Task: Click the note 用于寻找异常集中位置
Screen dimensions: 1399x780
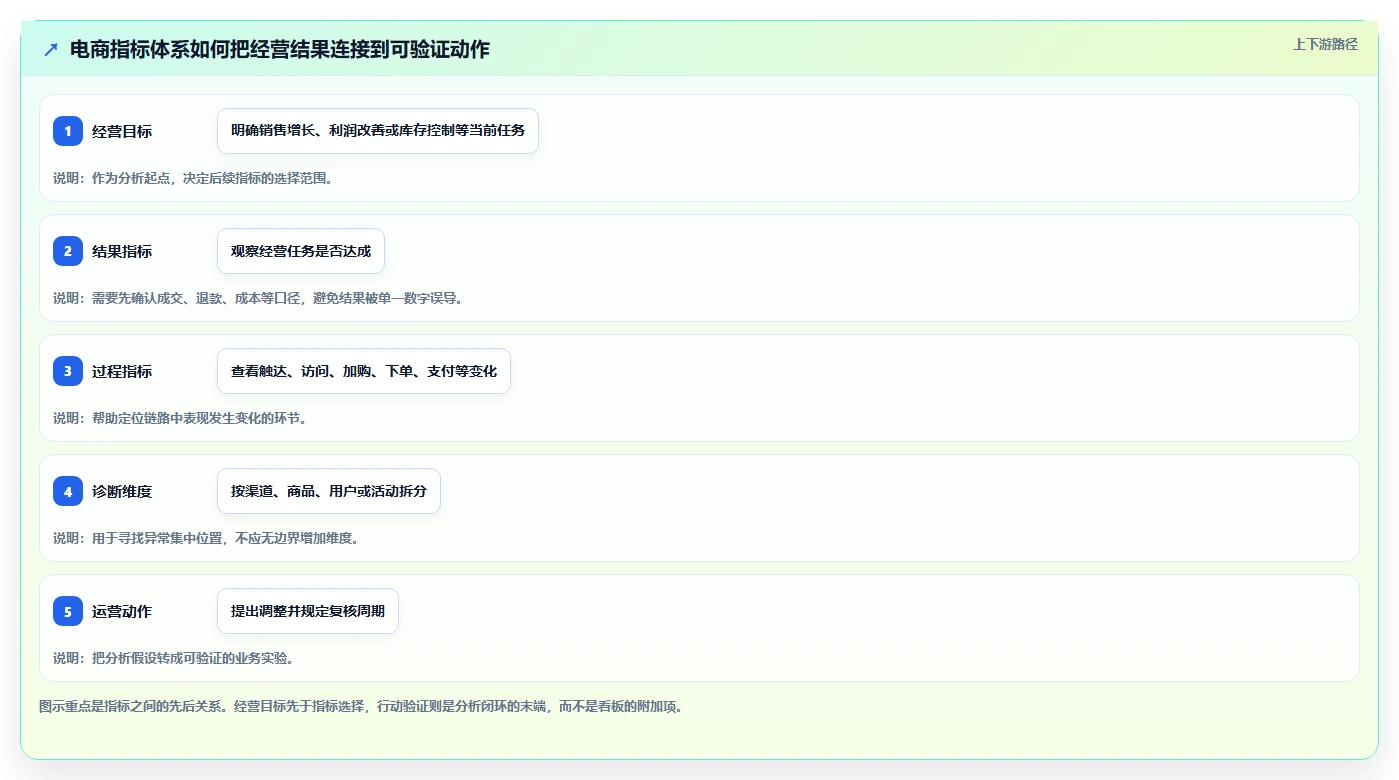Action: [x=205, y=538]
